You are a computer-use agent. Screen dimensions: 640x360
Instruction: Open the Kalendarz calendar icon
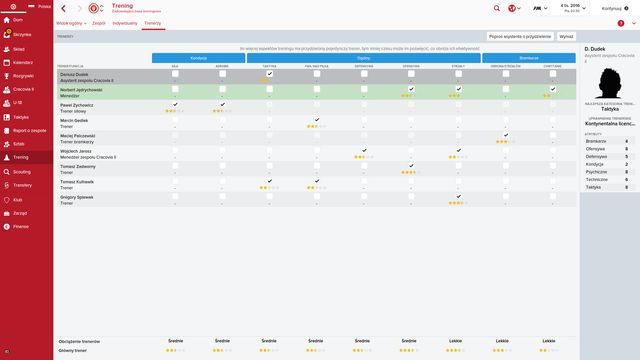pyautogui.click(x=7, y=62)
